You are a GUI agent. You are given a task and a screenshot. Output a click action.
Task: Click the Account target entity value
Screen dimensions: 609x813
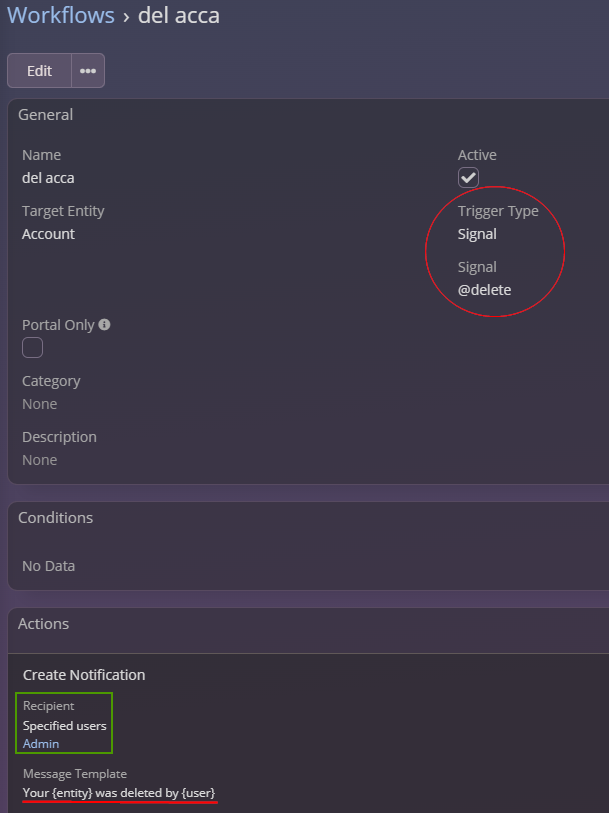pyautogui.click(x=48, y=234)
